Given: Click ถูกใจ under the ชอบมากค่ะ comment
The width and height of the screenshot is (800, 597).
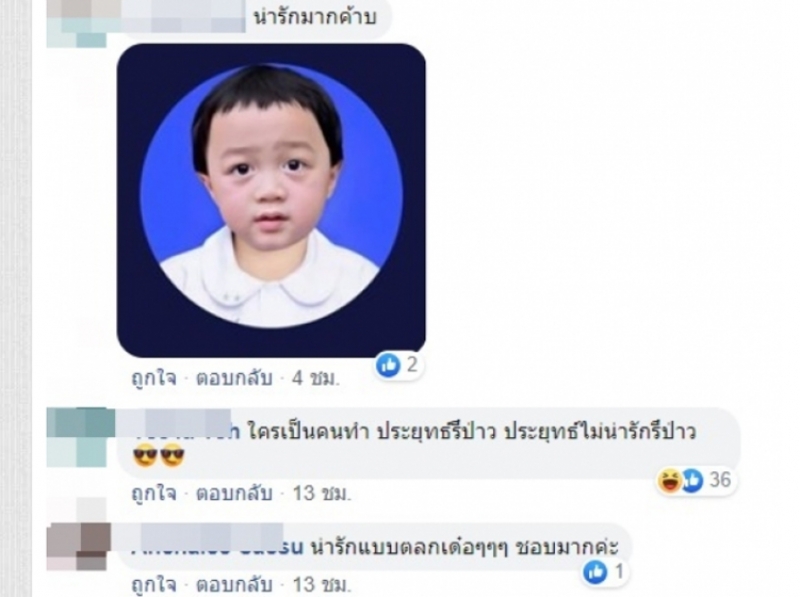Looking at the screenshot, I should point(154,585).
